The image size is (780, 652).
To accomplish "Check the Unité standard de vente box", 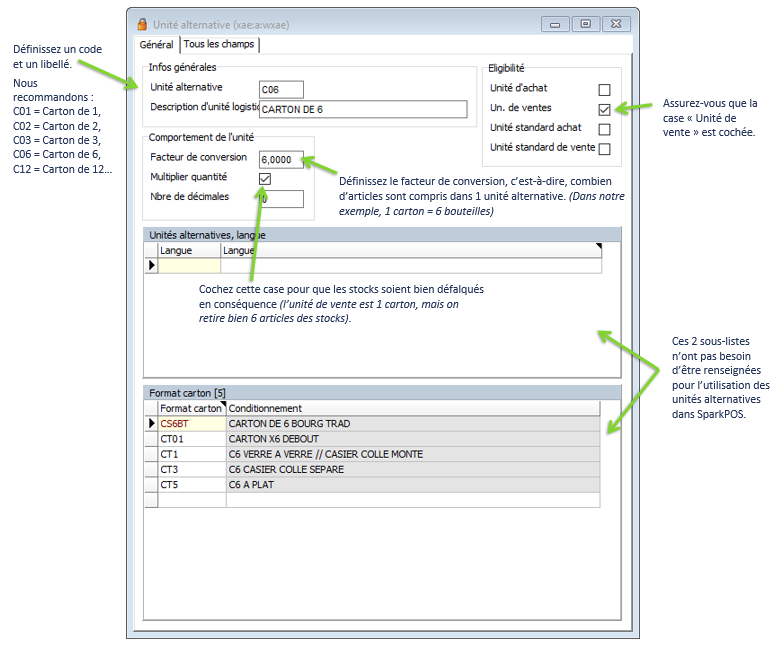I will tap(604, 149).
